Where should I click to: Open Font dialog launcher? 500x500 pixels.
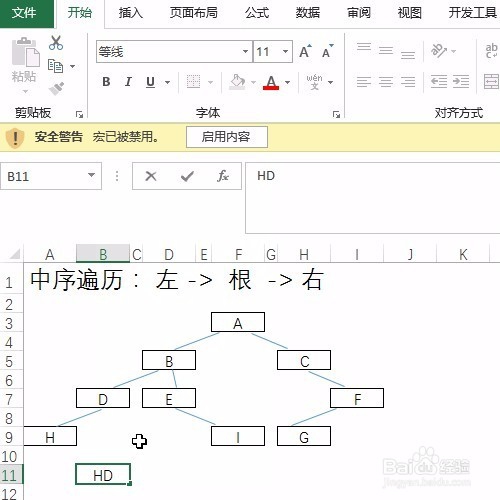pos(336,115)
